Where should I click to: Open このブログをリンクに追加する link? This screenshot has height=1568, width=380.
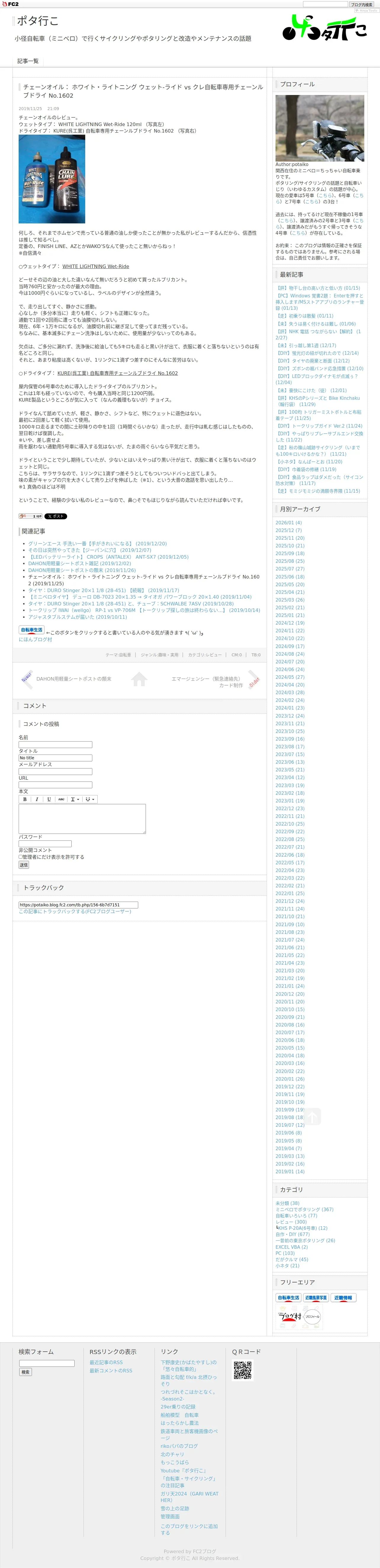189,1529
